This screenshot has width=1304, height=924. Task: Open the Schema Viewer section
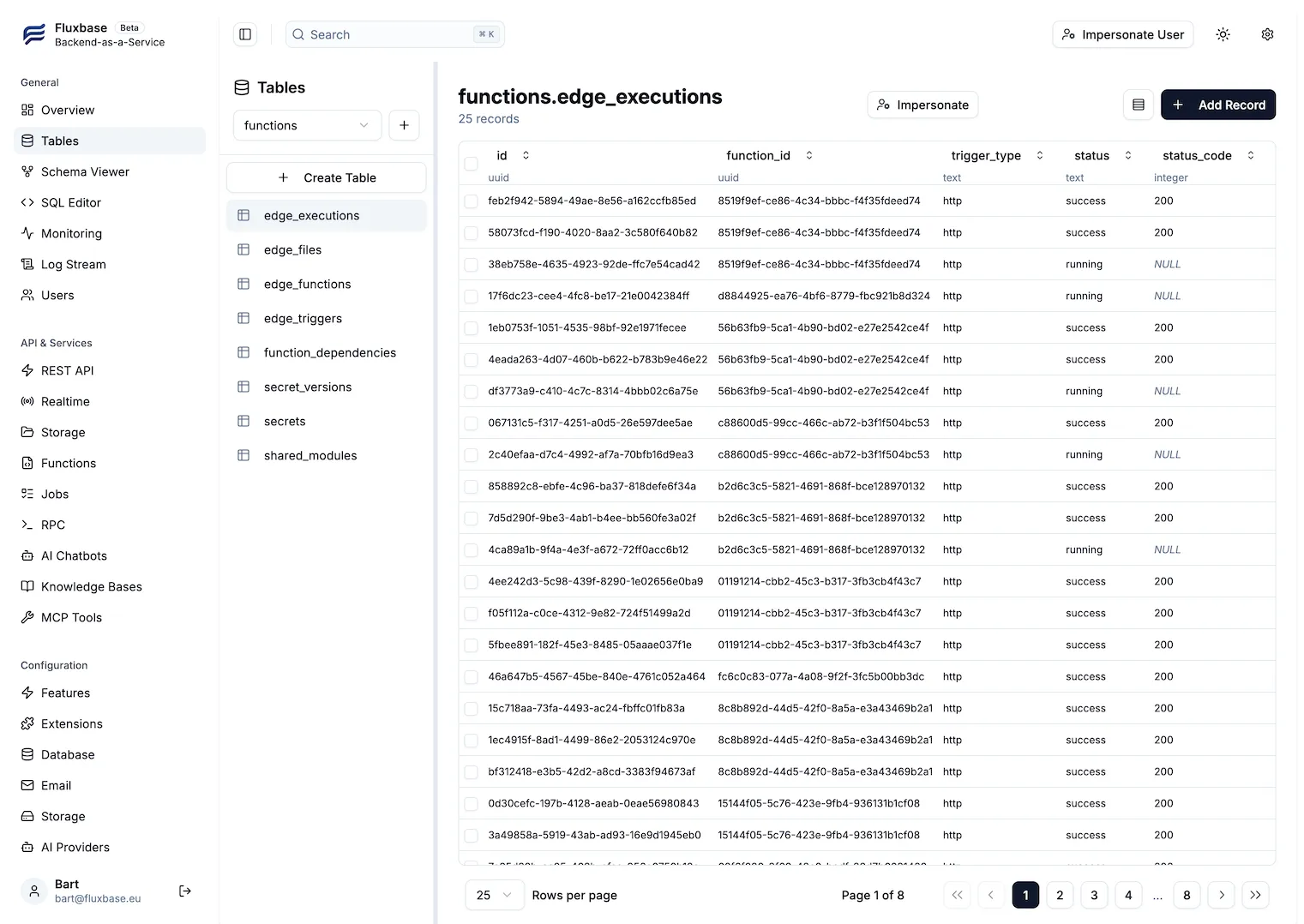(85, 171)
